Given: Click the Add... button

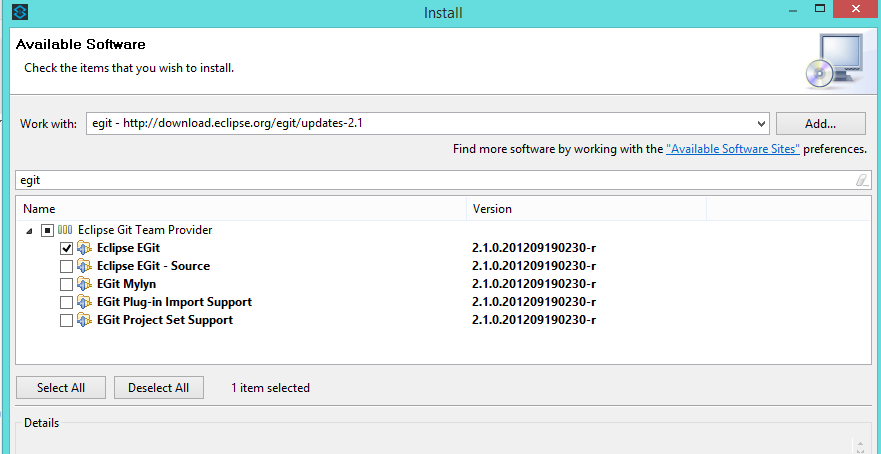Looking at the screenshot, I should coord(820,124).
